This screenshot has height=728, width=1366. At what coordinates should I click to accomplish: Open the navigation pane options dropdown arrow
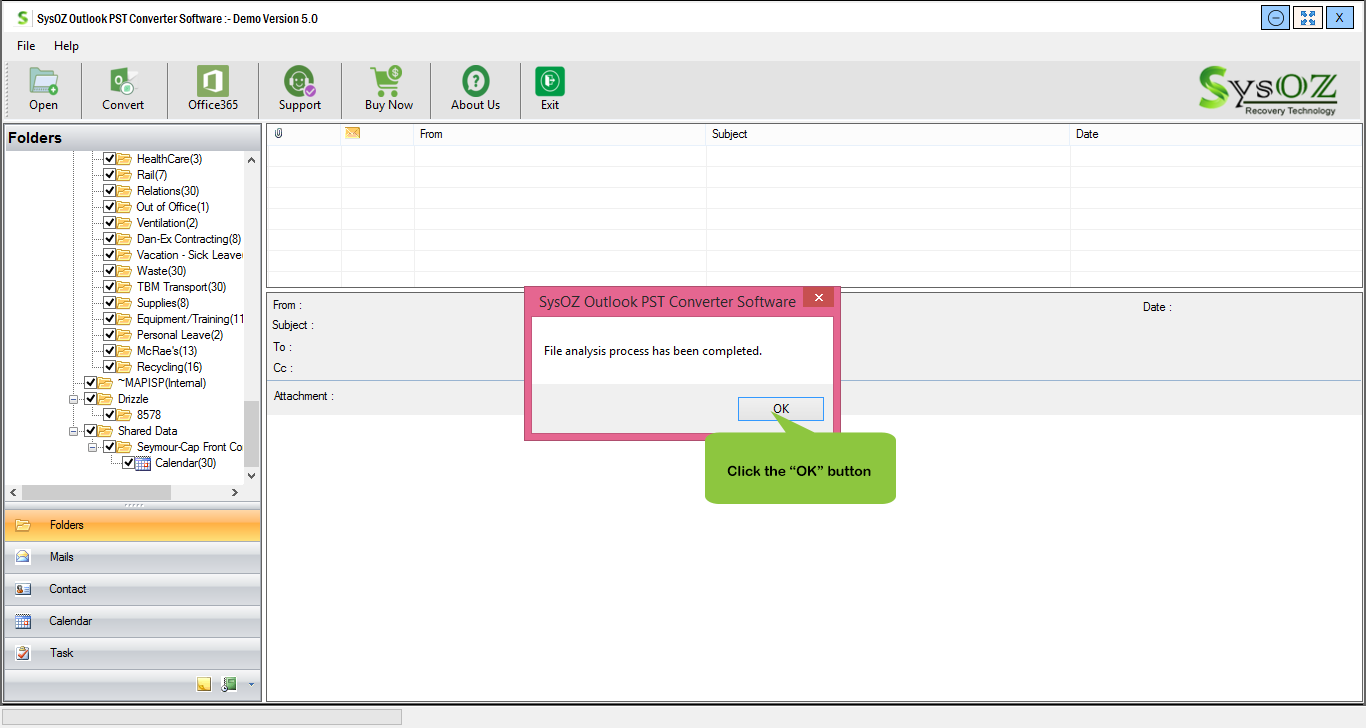251,685
